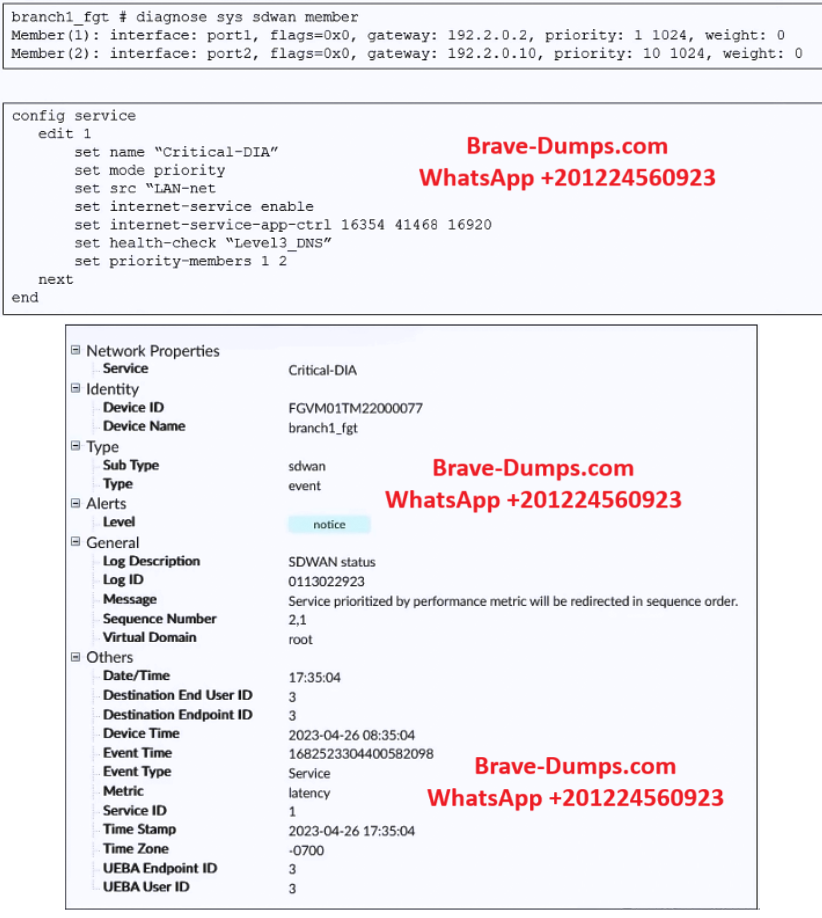Screen dimensions: 822x918
Task: Collapse the General section
Action: click(76, 543)
